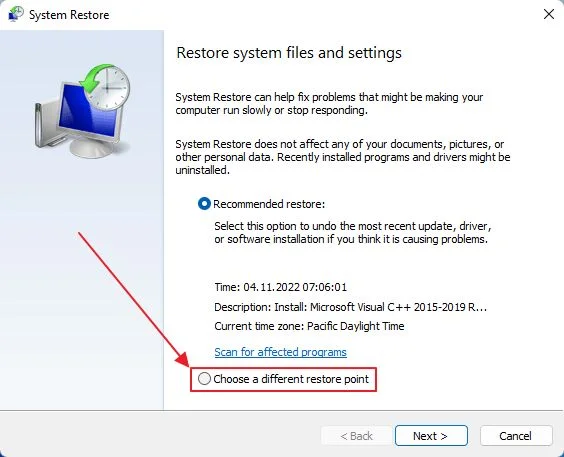Click the Cancel button
564x457 pixels.
pyautogui.click(x=516, y=436)
